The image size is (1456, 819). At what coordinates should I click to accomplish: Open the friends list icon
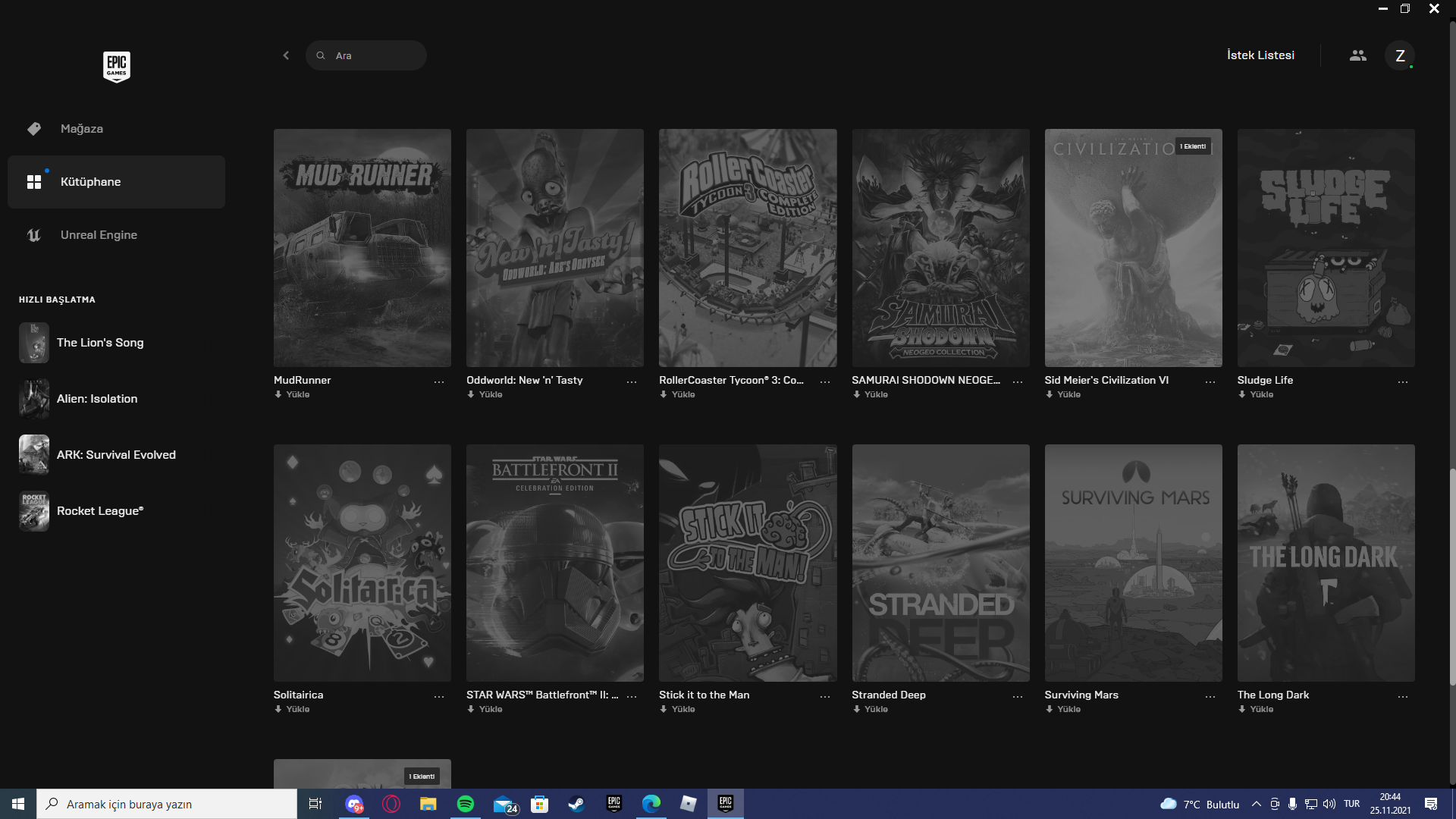(1358, 55)
